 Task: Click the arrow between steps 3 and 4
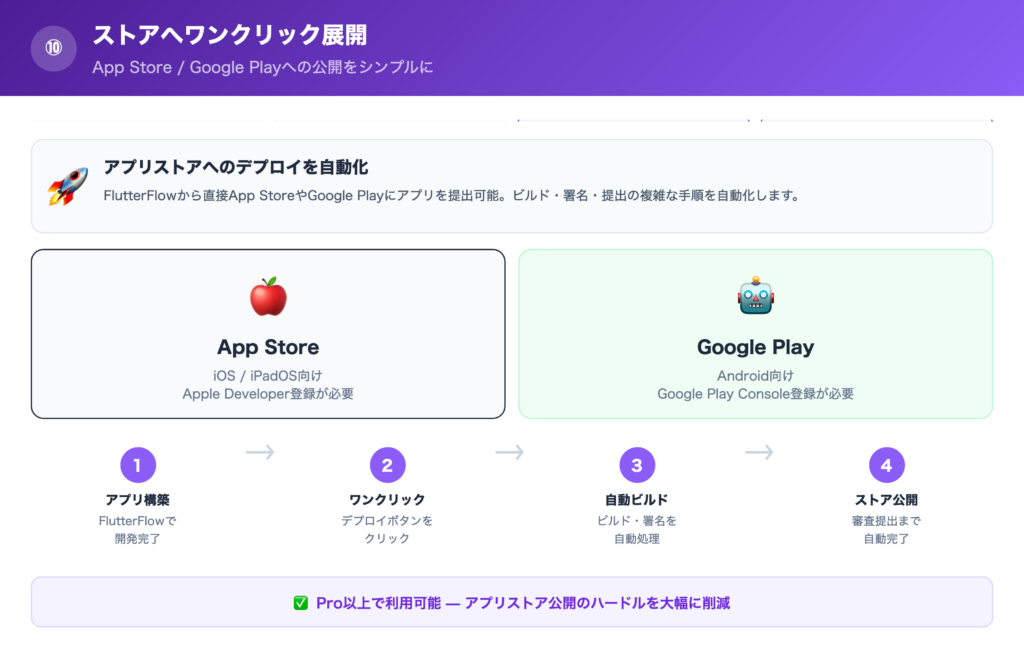click(759, 452)
